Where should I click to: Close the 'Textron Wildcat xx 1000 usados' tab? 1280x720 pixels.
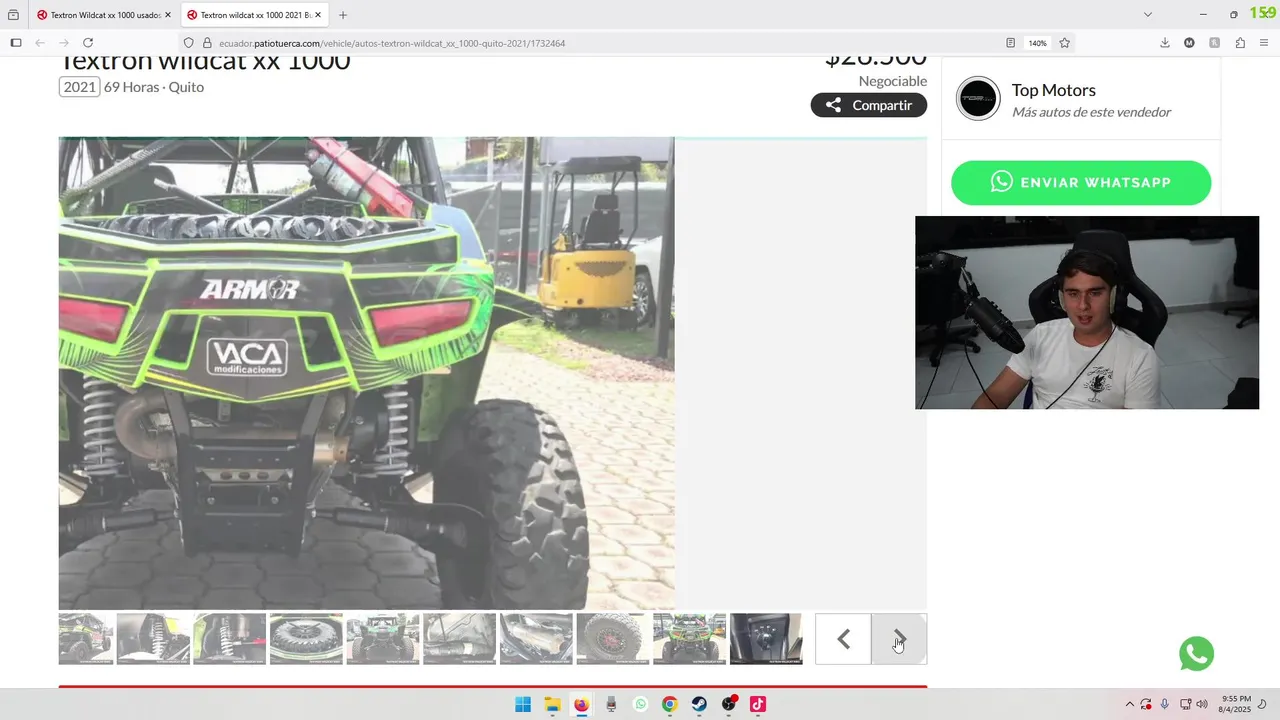[168, 15]
